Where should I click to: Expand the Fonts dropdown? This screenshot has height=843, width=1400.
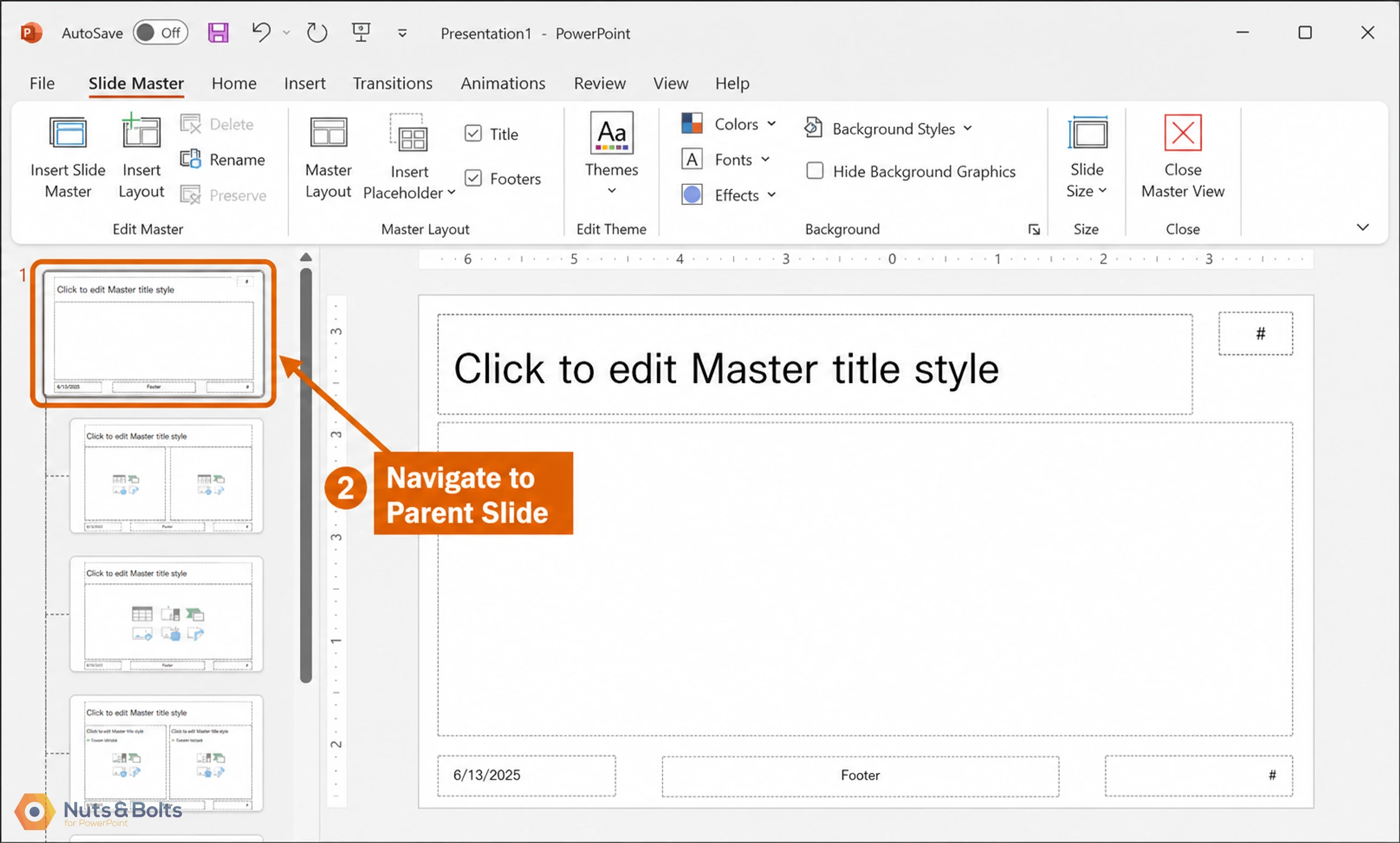(765, 159)
